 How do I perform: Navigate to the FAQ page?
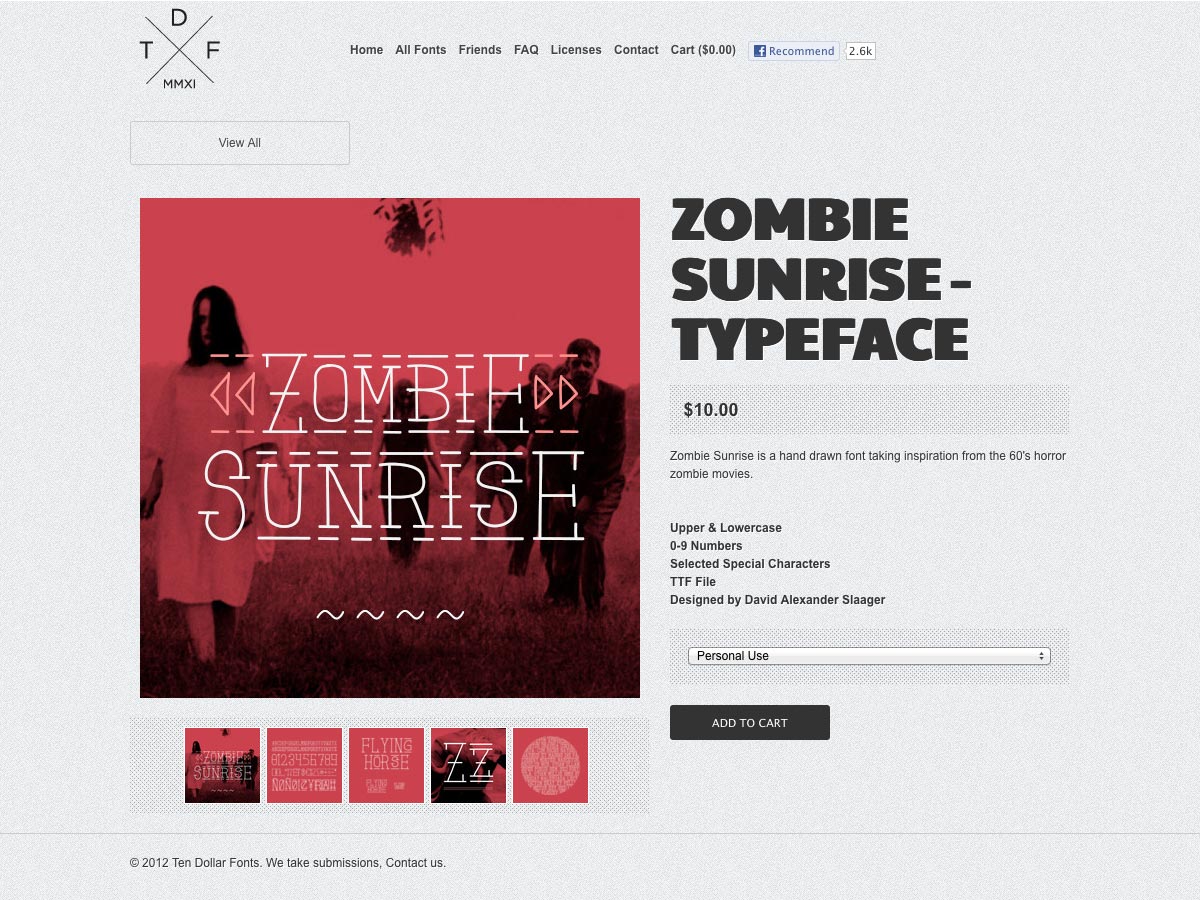(x=526, y=50)
